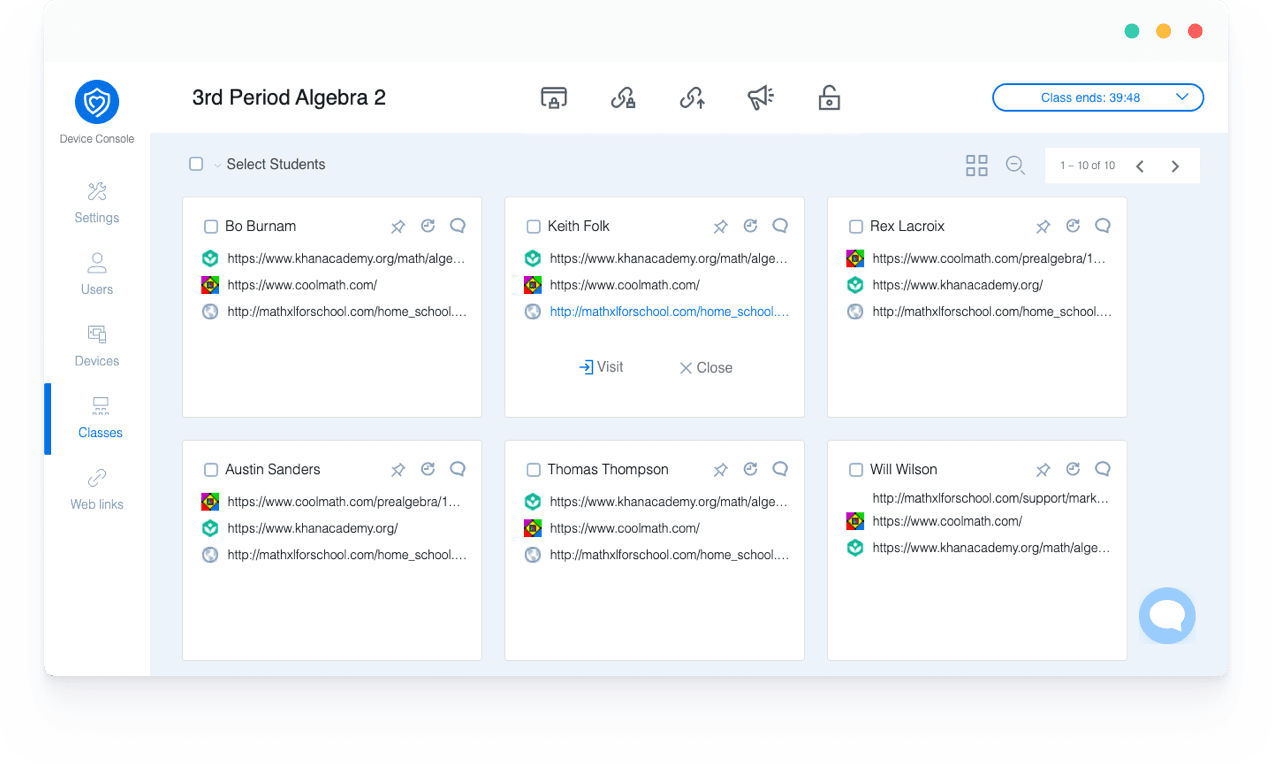This screenshot has width=1272, height=764.
Task: Open Users in the sidebar
Action: click(97, 275)
